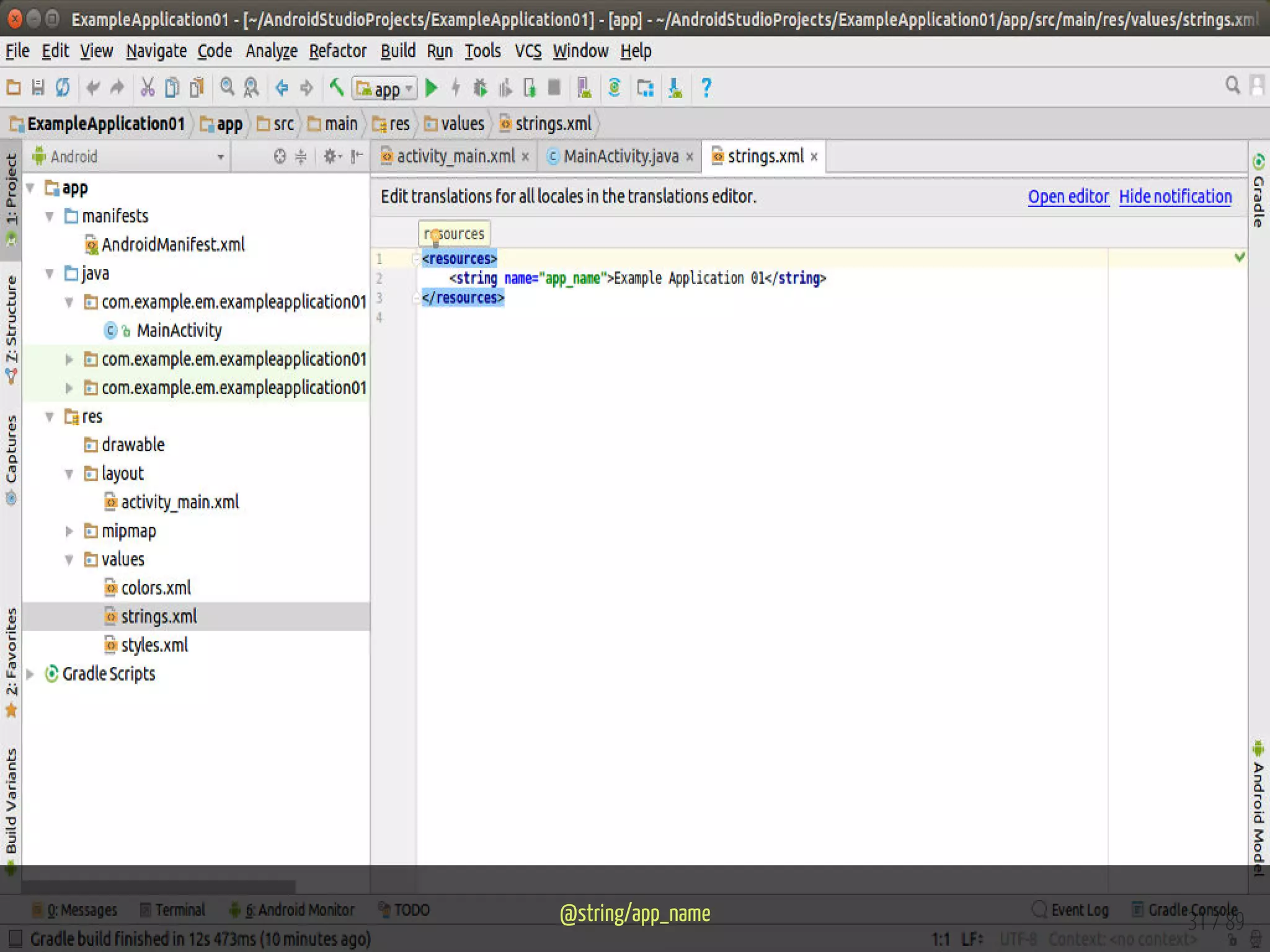Viewport: 1270px width, 952px height.
Task: Click the Undo arrow icon
Action: [92, 88]
